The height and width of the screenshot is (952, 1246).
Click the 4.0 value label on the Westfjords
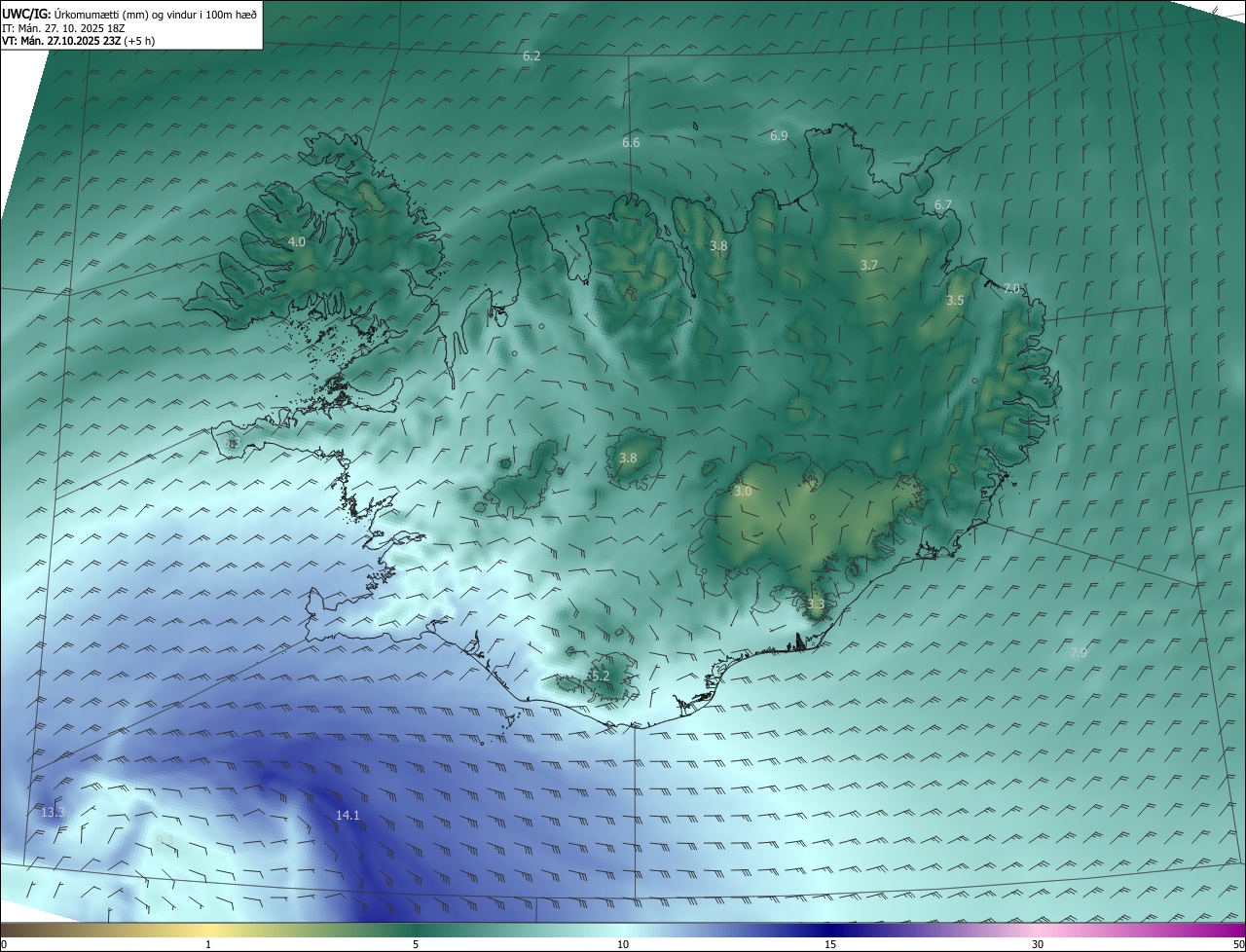(297, 241)
